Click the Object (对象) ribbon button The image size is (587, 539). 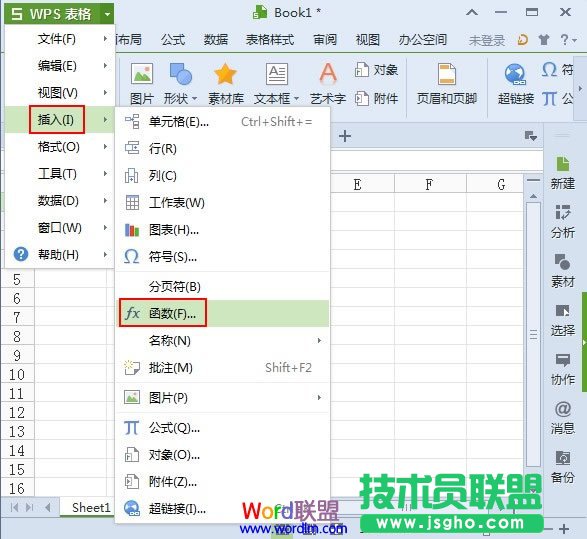click(x=376, y=70)
